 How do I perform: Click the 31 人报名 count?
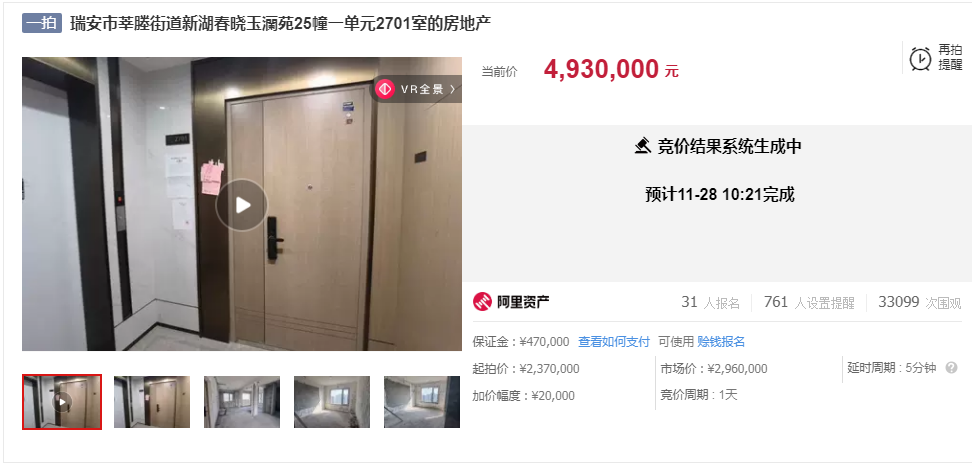[x=710, y=302]
